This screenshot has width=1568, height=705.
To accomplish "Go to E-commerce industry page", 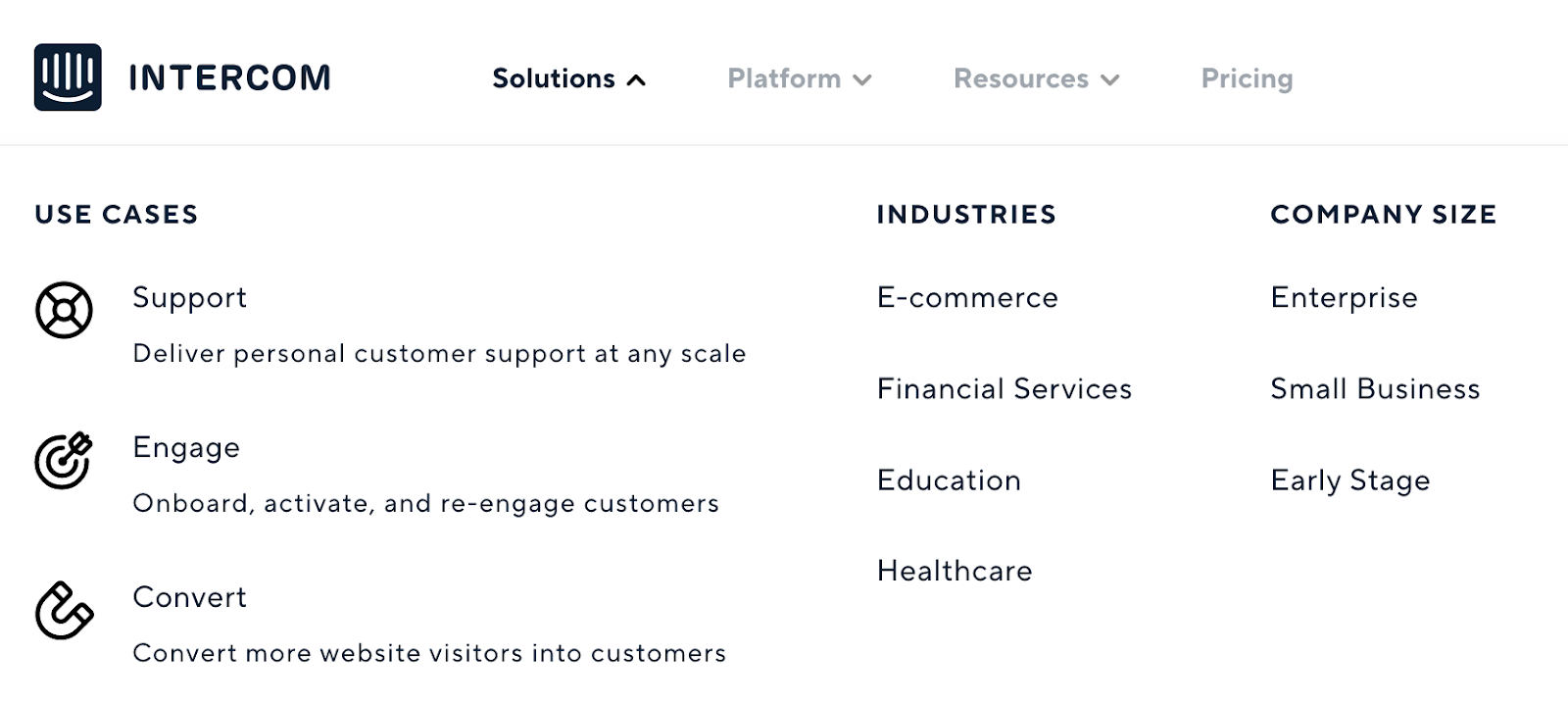I will pos(967,297).
